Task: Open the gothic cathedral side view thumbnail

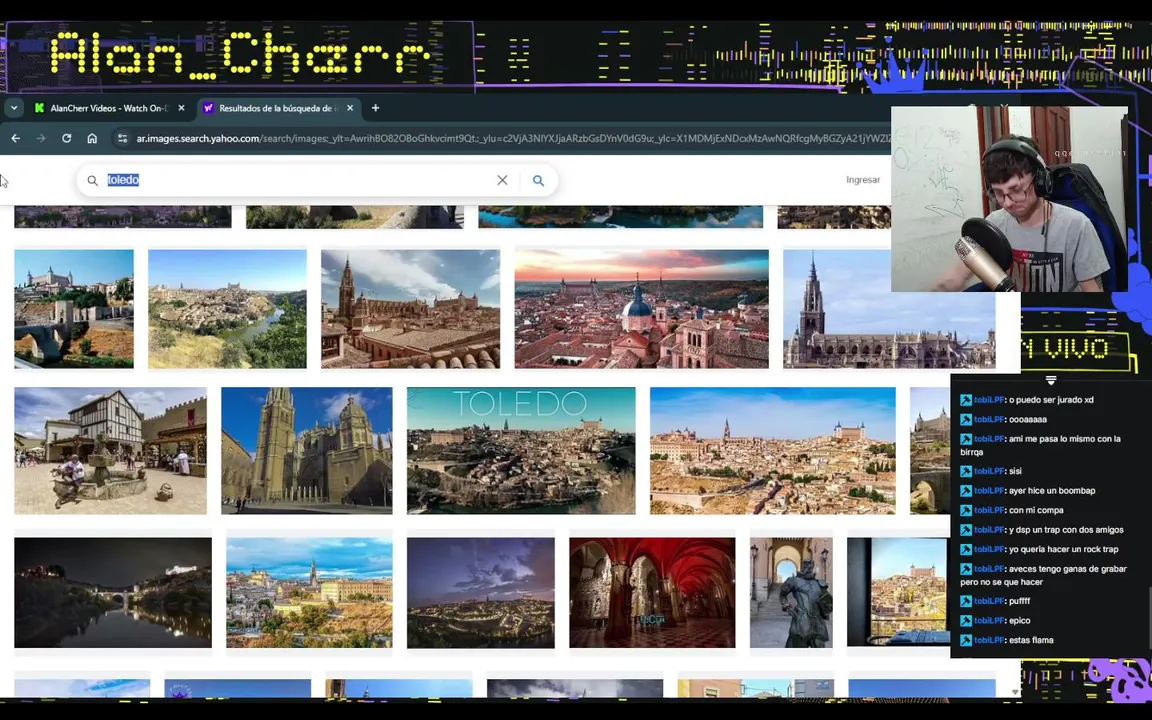Action: (889, 309)
